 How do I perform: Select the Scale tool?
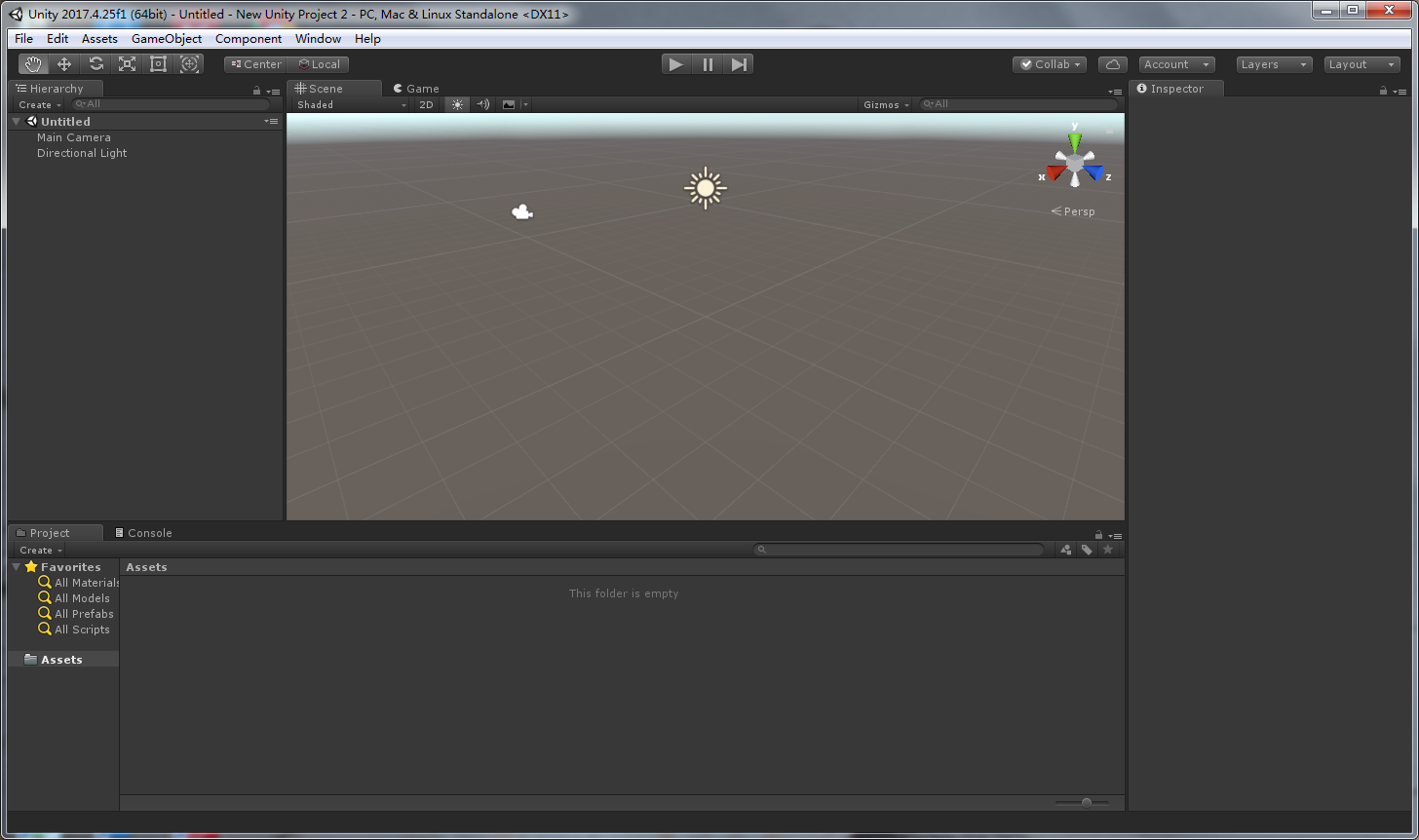127,64
